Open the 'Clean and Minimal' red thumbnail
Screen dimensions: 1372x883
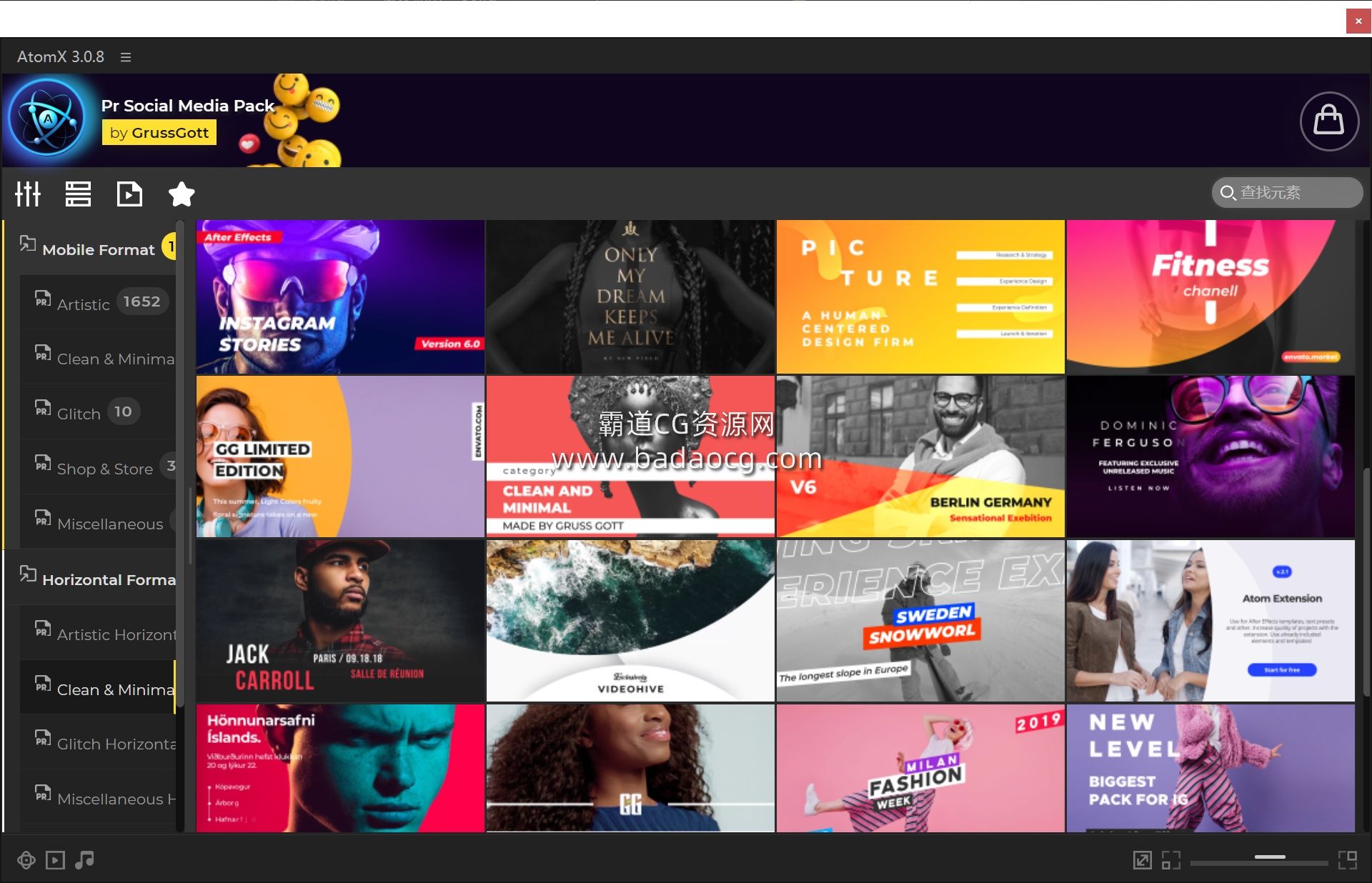point(630,457)
